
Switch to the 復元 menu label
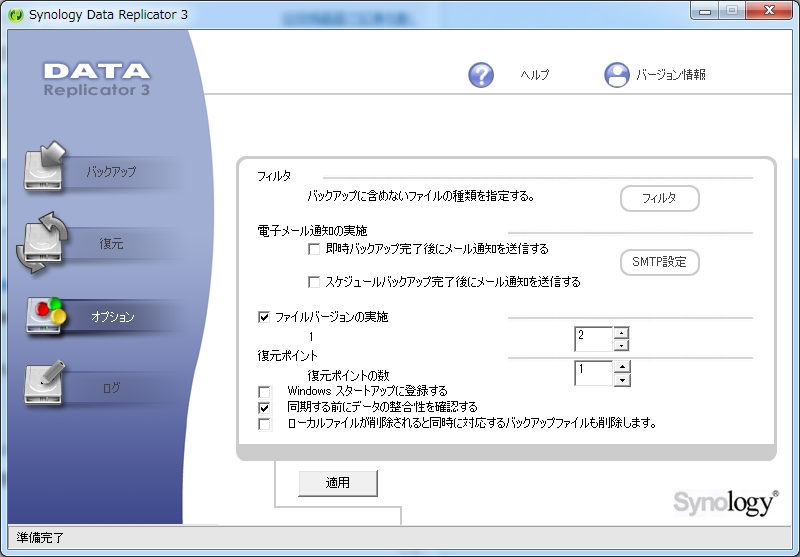[111, 243]
